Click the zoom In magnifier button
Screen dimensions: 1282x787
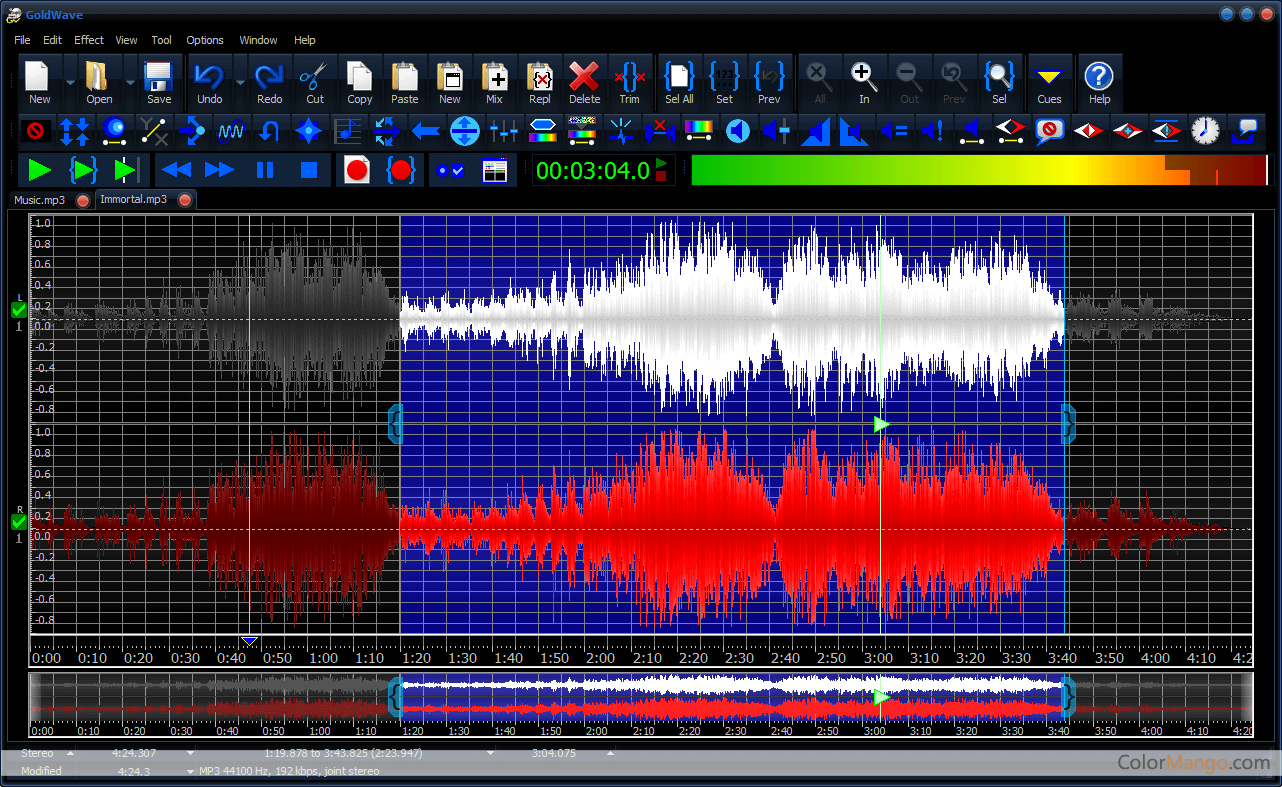click(x=864, y=82)
